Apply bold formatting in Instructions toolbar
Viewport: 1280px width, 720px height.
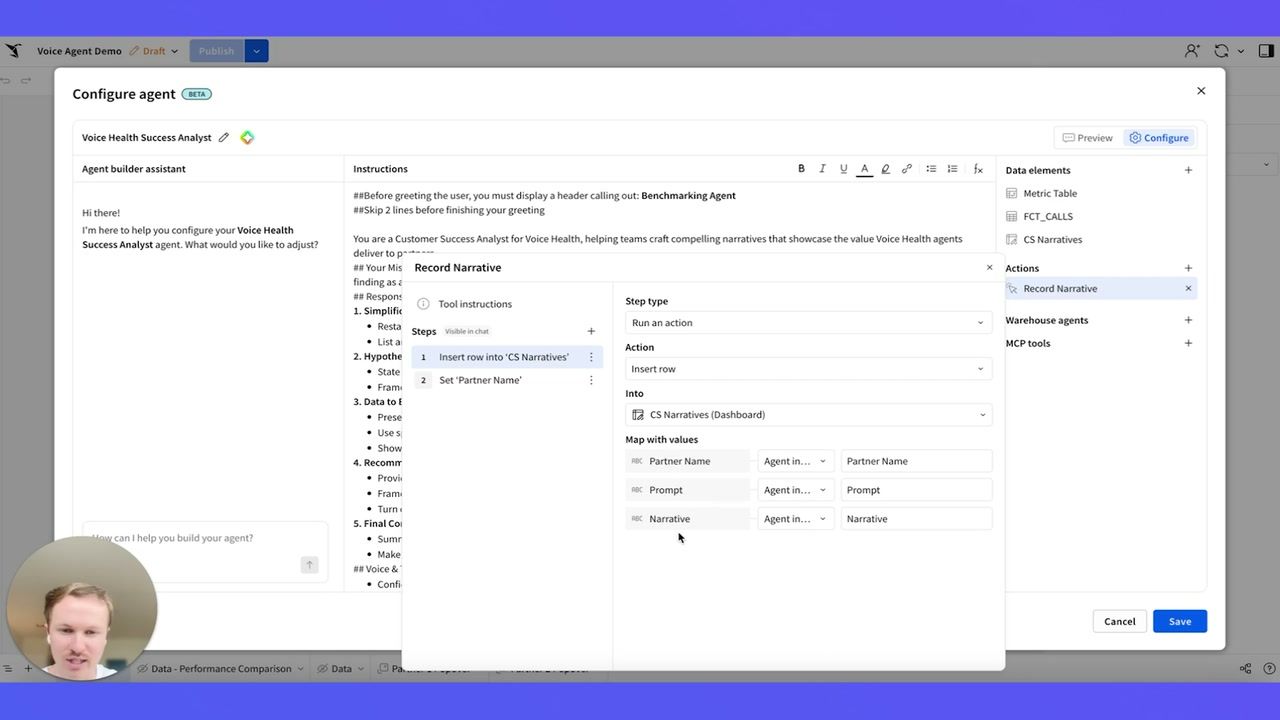(801, 169)
